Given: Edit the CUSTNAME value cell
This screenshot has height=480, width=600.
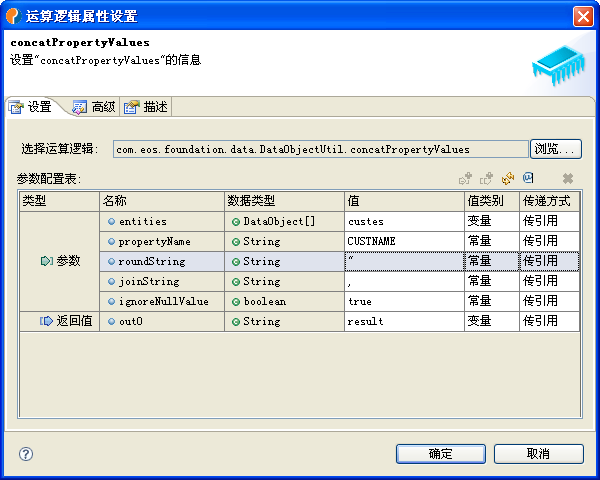Looking at the screenshot, I should (403, 241).
